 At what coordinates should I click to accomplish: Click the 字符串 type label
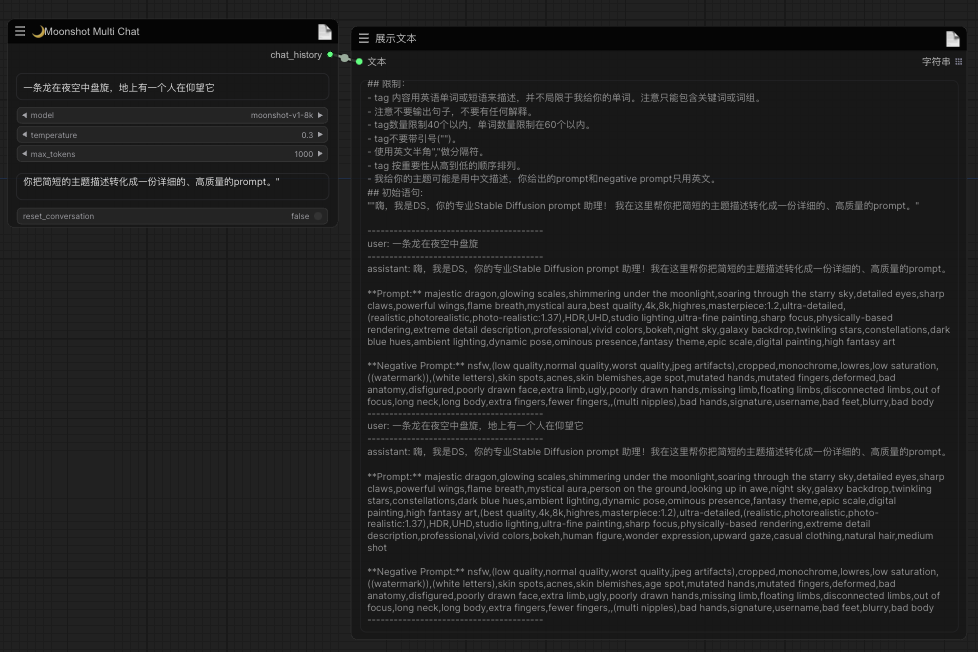point(936,62)
